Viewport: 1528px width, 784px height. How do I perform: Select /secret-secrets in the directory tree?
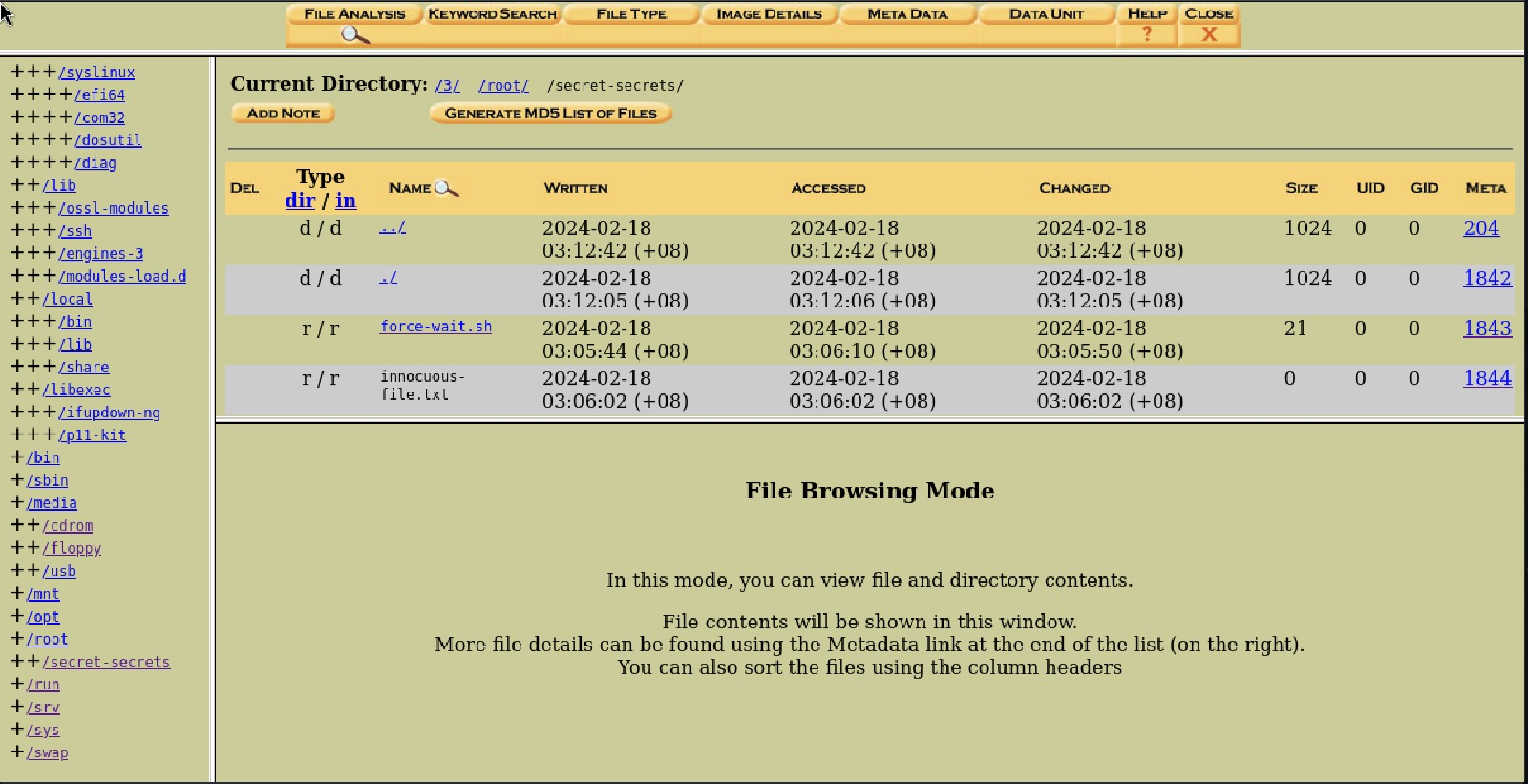[106, 662]
